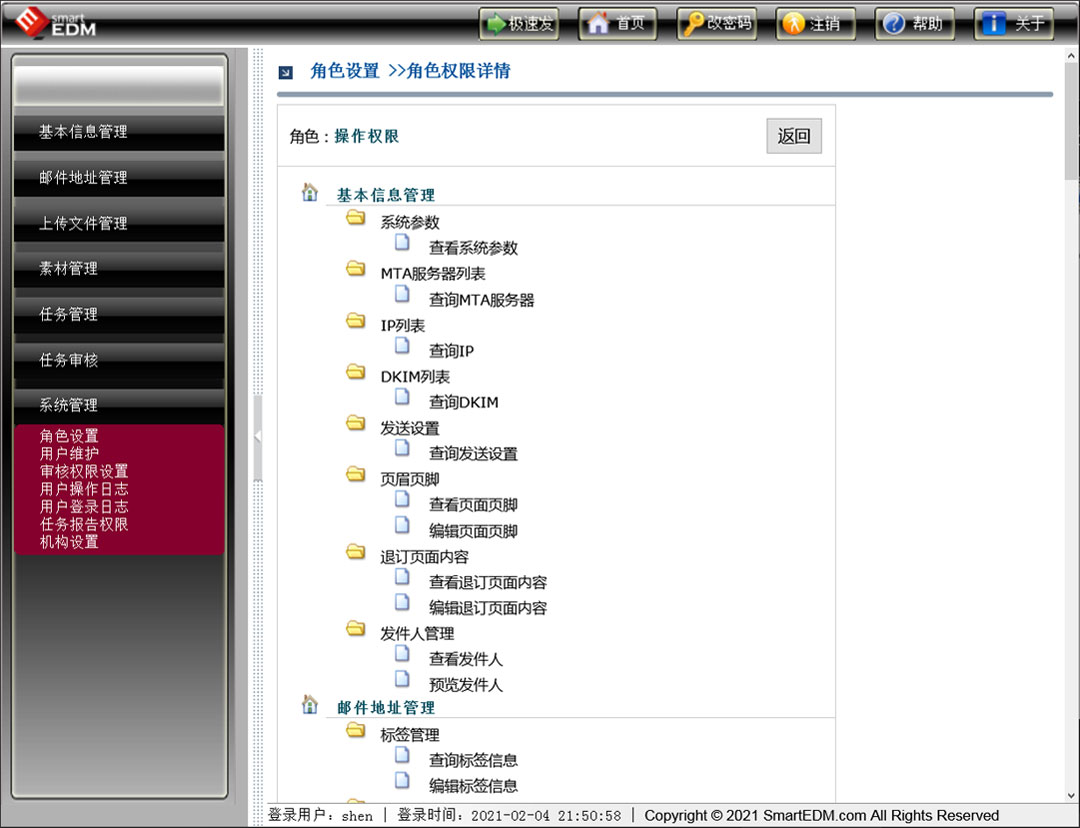Open 机构设置 submenu item
The height and width of the screenshot is (828, 1080).
click(69, 542)
